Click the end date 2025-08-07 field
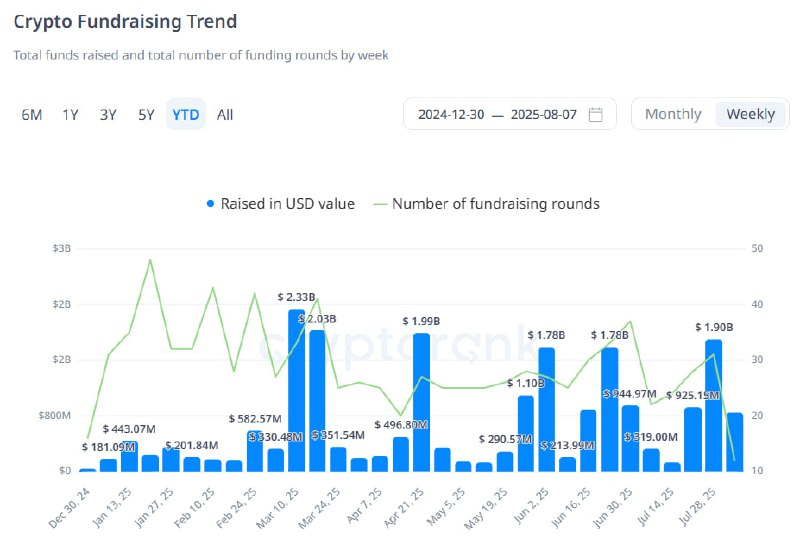The width and height of the screenshot is (800, 557). [x=544, y=114]
